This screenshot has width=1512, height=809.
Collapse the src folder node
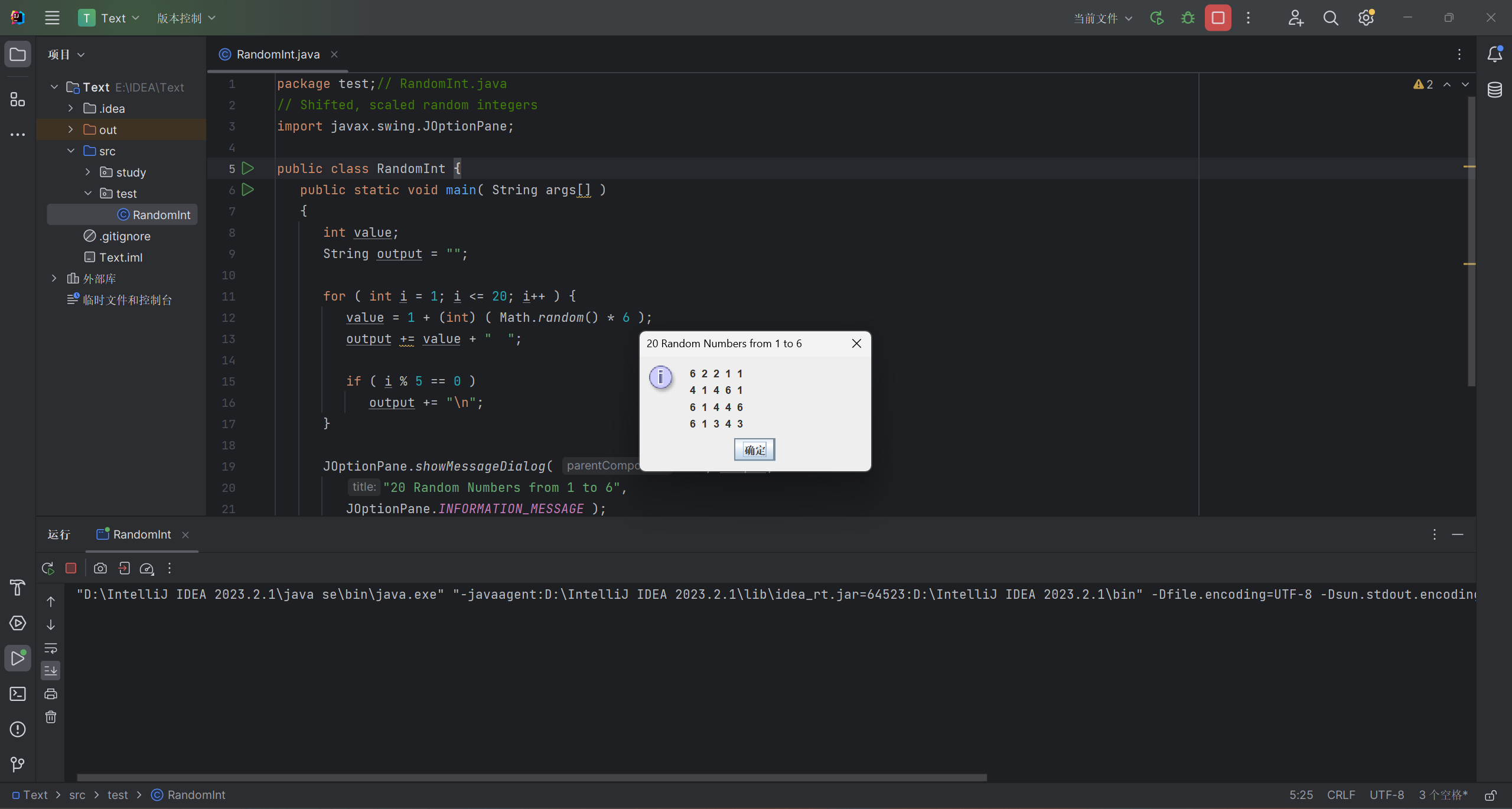71,151
